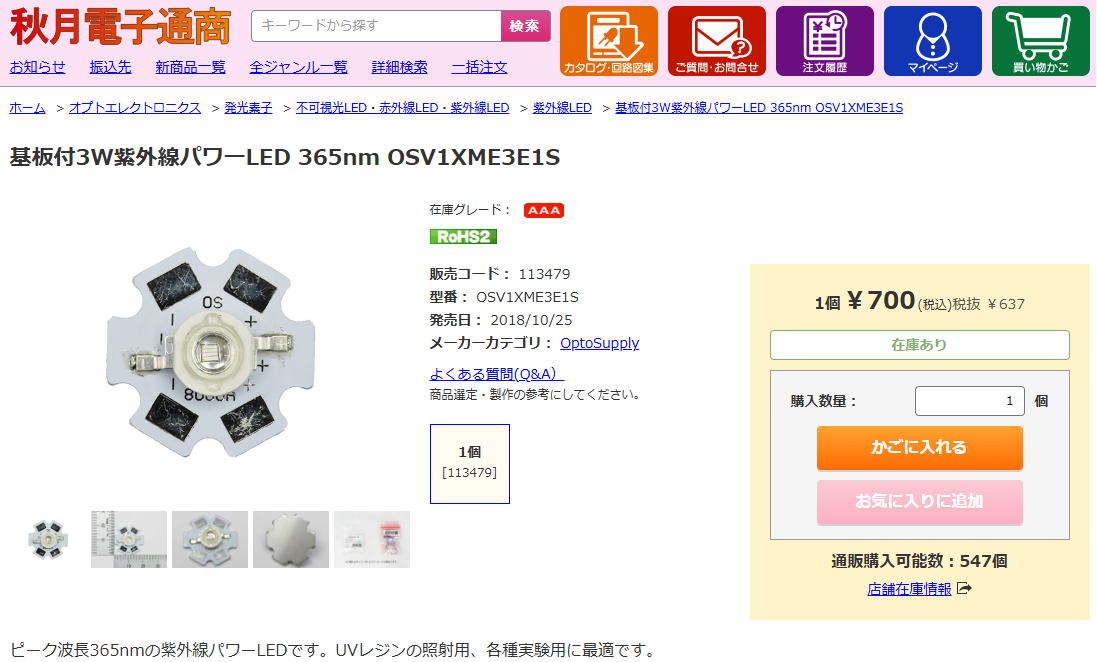Open the よくある質問(Q&A) link

click(x=496, y=374)
